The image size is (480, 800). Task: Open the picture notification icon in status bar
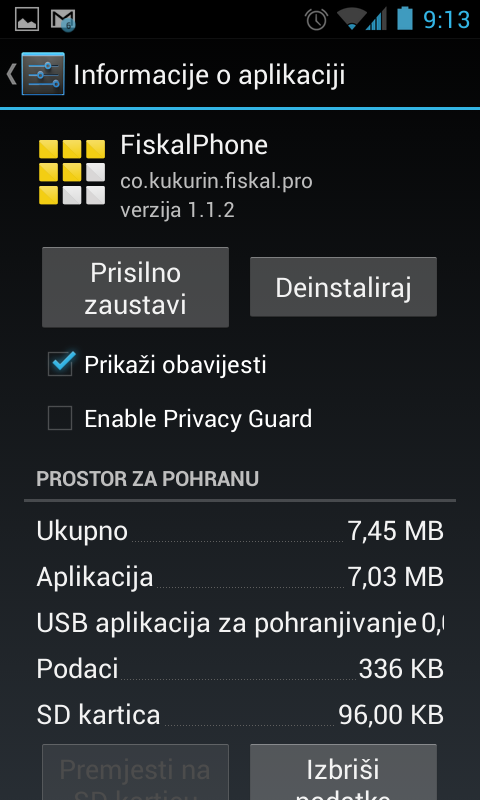[x=27, y=19]
